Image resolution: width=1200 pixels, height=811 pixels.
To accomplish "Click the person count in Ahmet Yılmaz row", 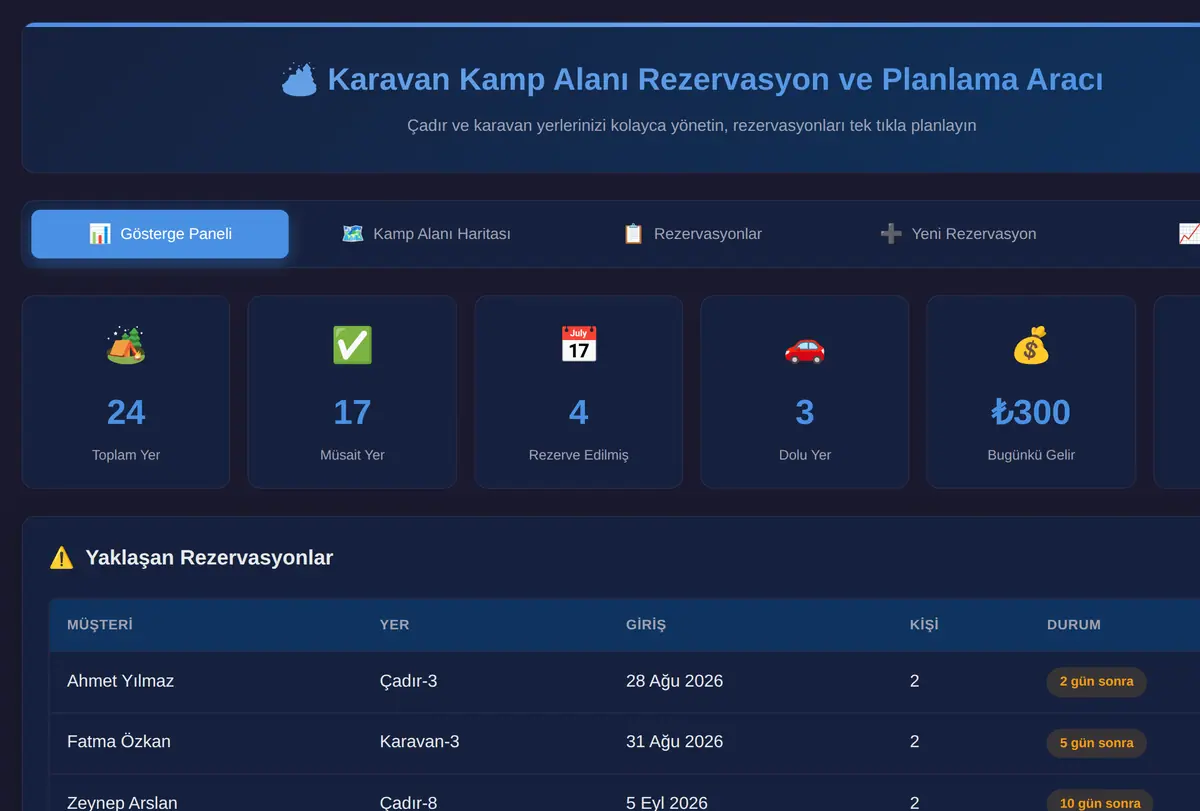I will (x=915, y=681).
